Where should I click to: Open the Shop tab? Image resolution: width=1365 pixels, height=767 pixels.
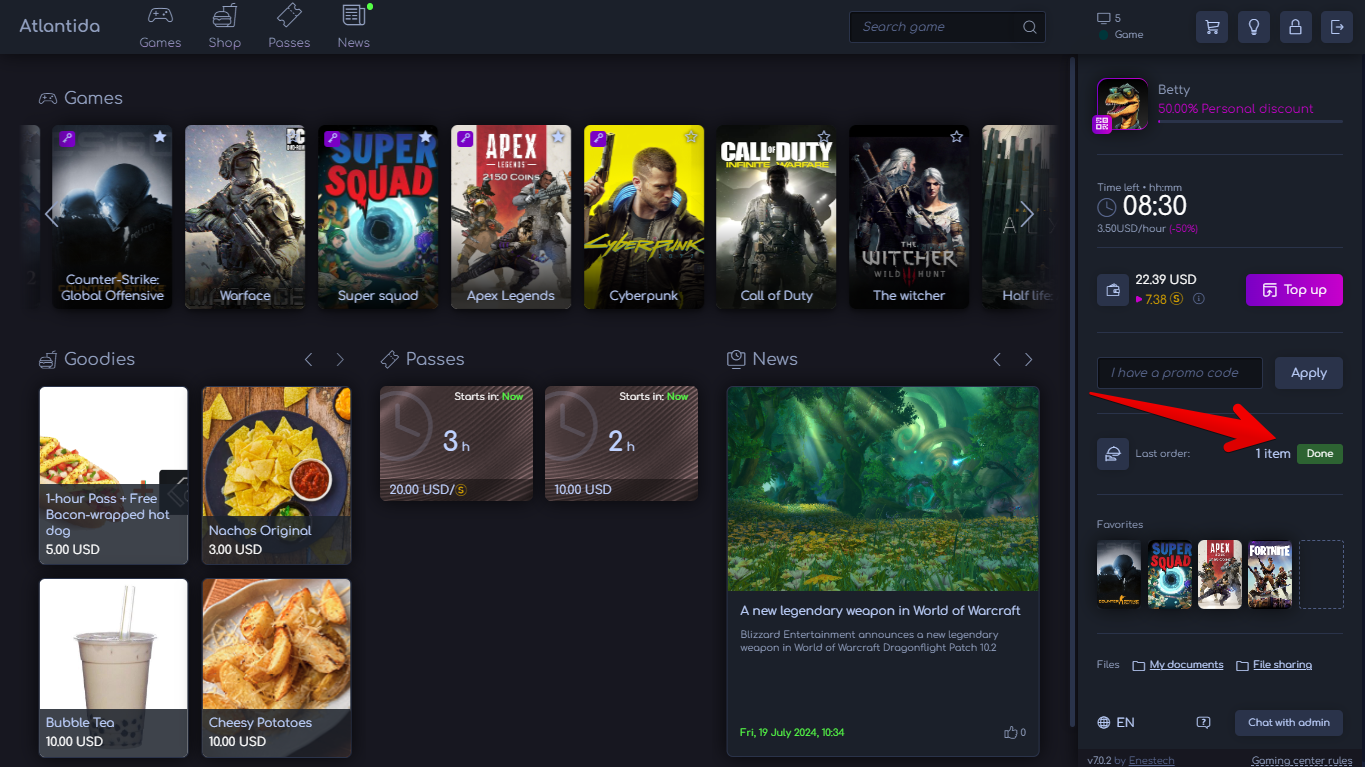tap(225, 27)
